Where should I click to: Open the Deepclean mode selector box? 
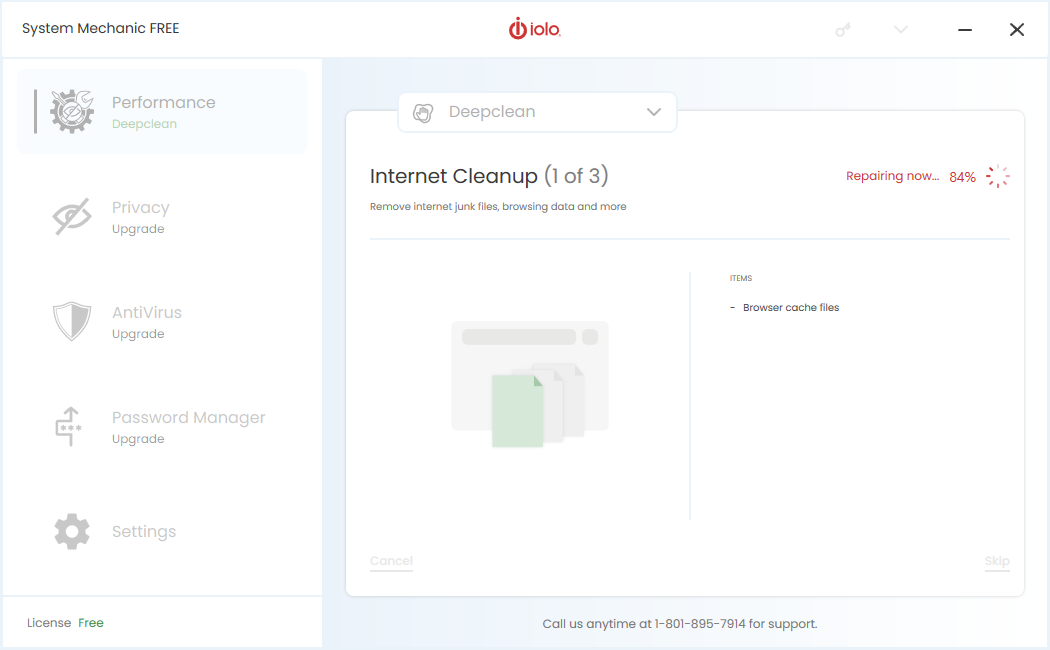537,112
